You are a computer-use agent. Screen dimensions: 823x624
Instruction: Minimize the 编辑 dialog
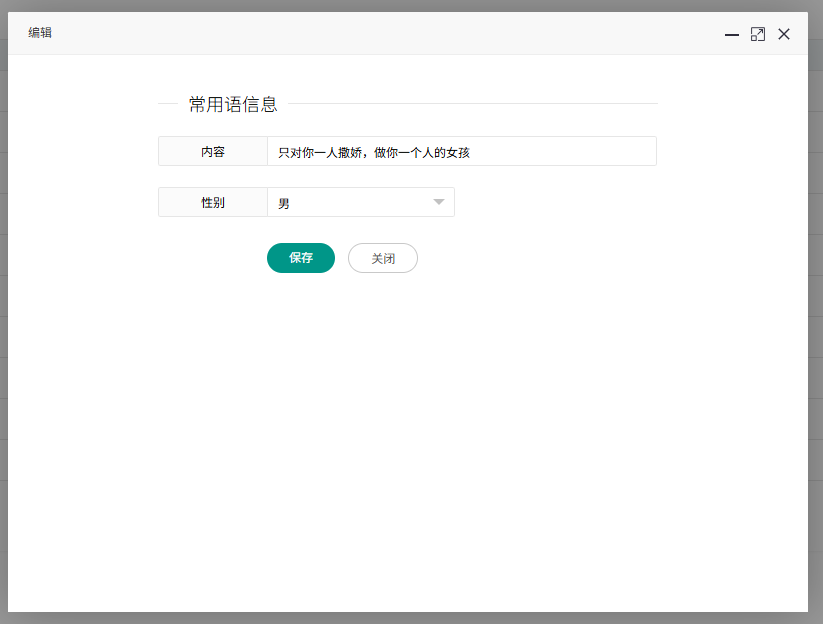click(732, 35)
